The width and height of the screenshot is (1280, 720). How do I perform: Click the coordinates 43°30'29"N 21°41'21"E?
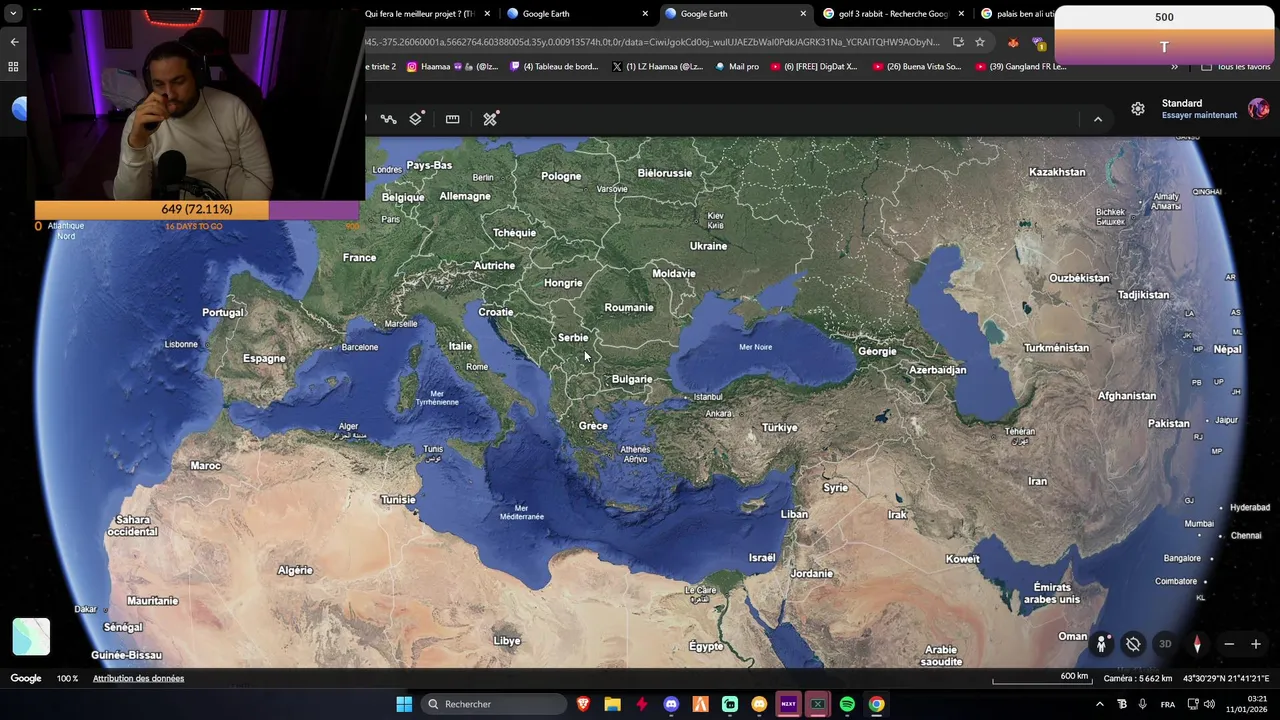point(1226,678)
